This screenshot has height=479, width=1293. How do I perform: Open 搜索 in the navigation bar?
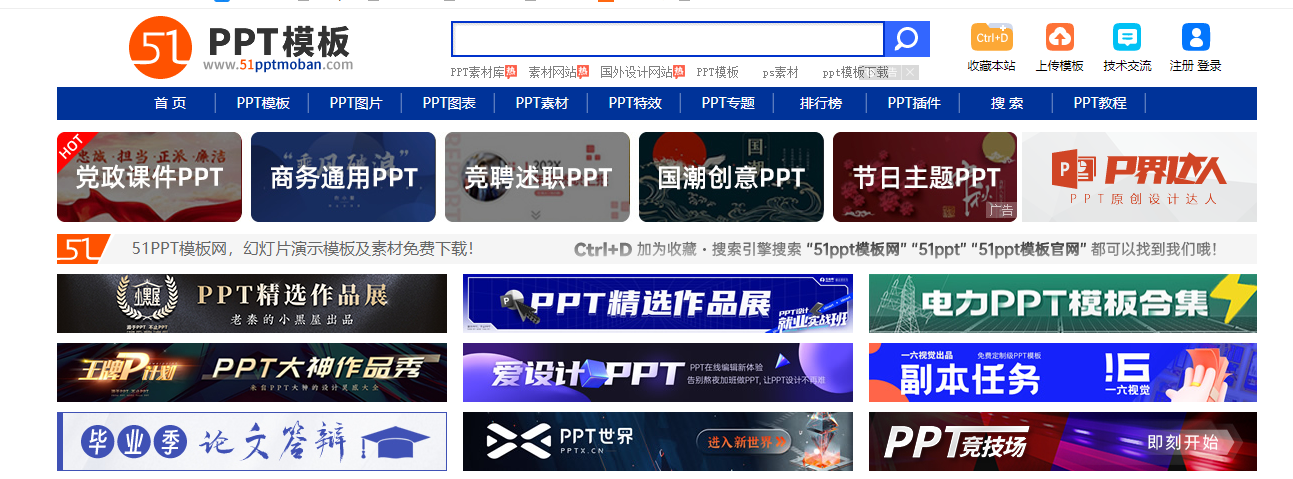[x=1007, y=103]
